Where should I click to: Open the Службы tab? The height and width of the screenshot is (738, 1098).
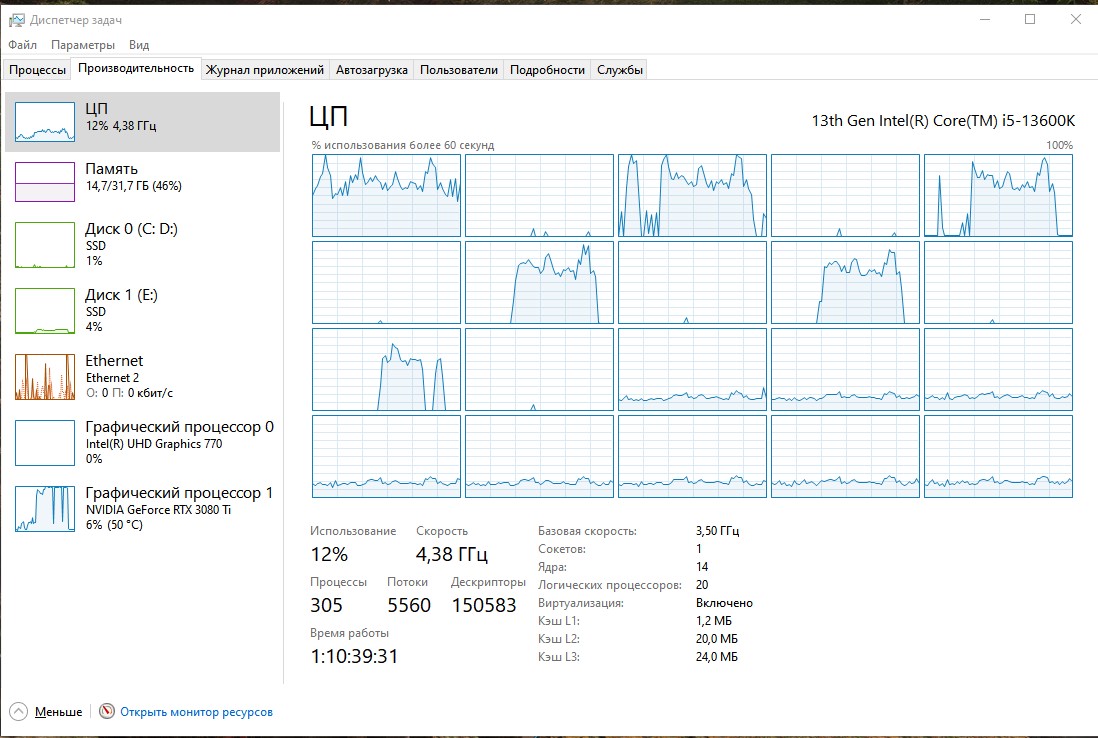620,70
